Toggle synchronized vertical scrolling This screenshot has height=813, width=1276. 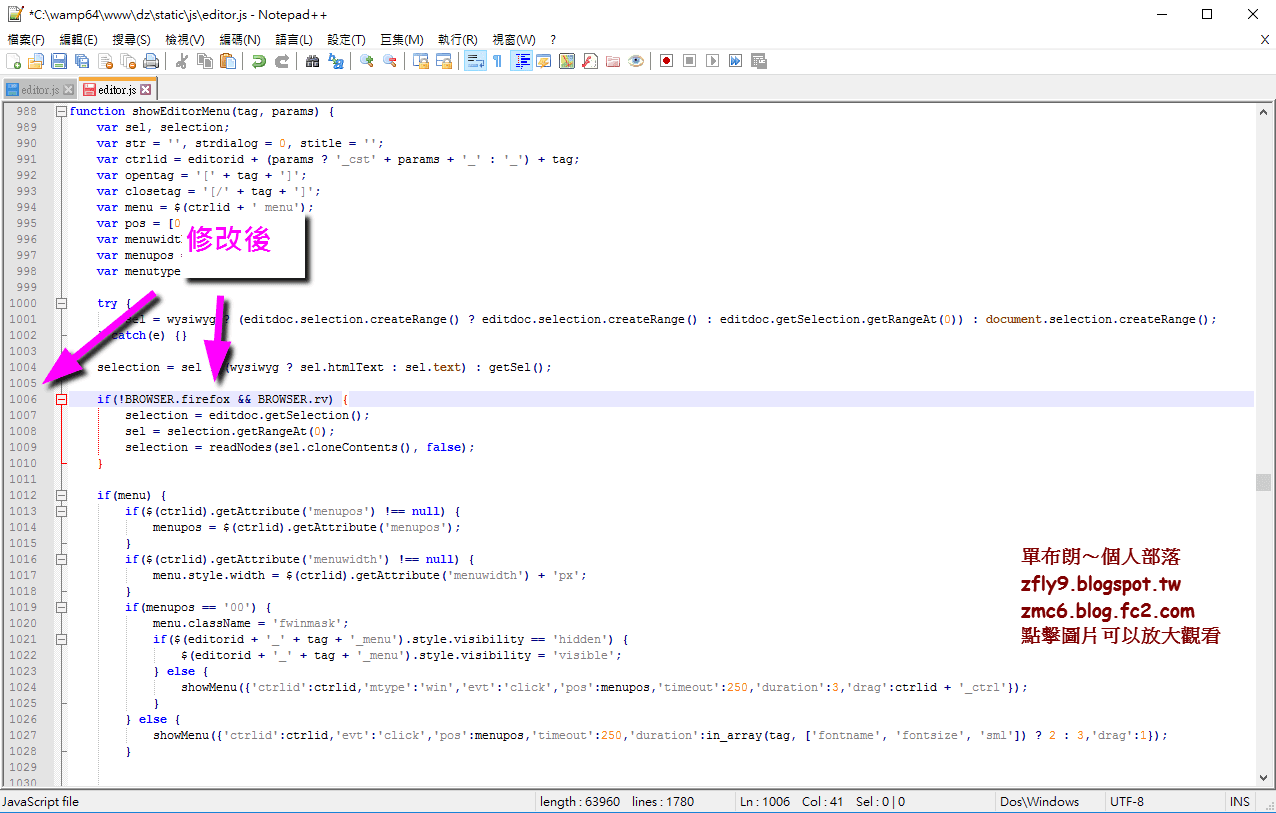tap(421, 61)
